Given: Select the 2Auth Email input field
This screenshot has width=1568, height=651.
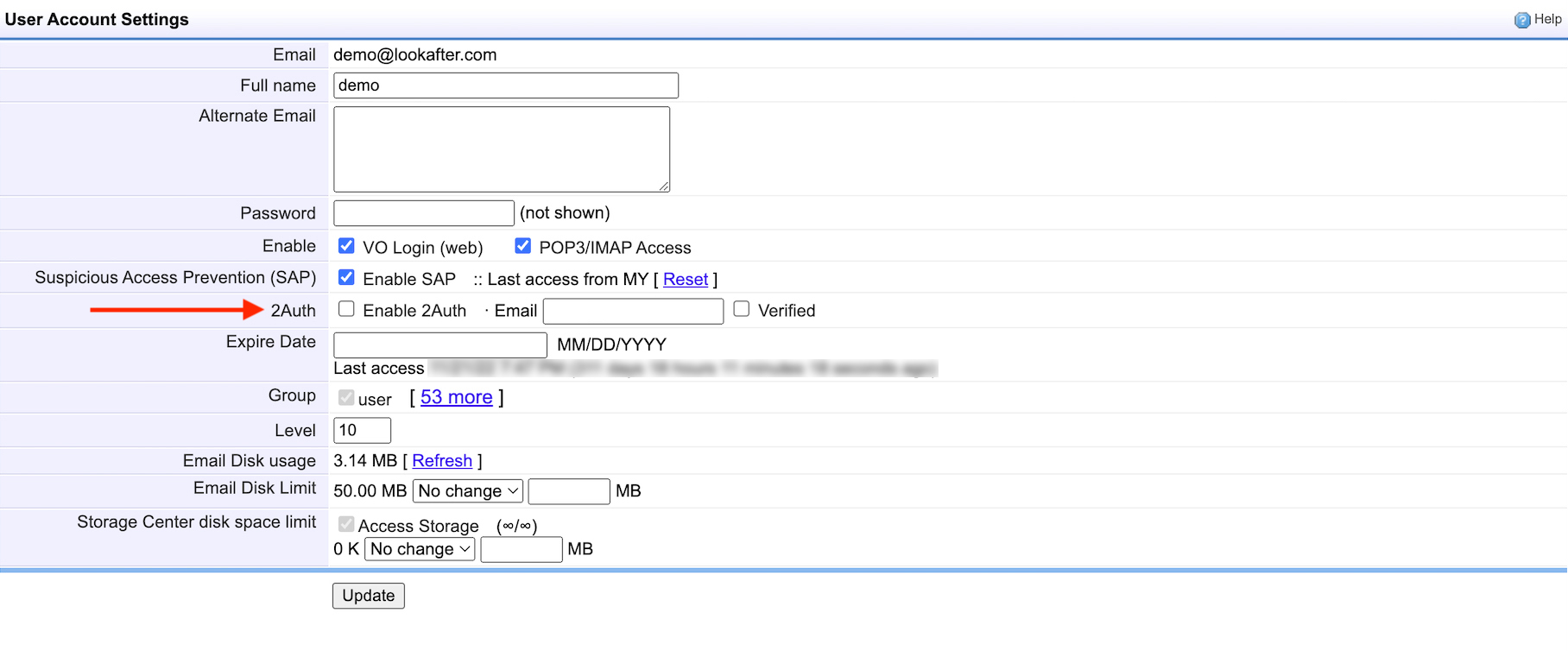Looking at the screenshot, I should click(x=633, y=311).
